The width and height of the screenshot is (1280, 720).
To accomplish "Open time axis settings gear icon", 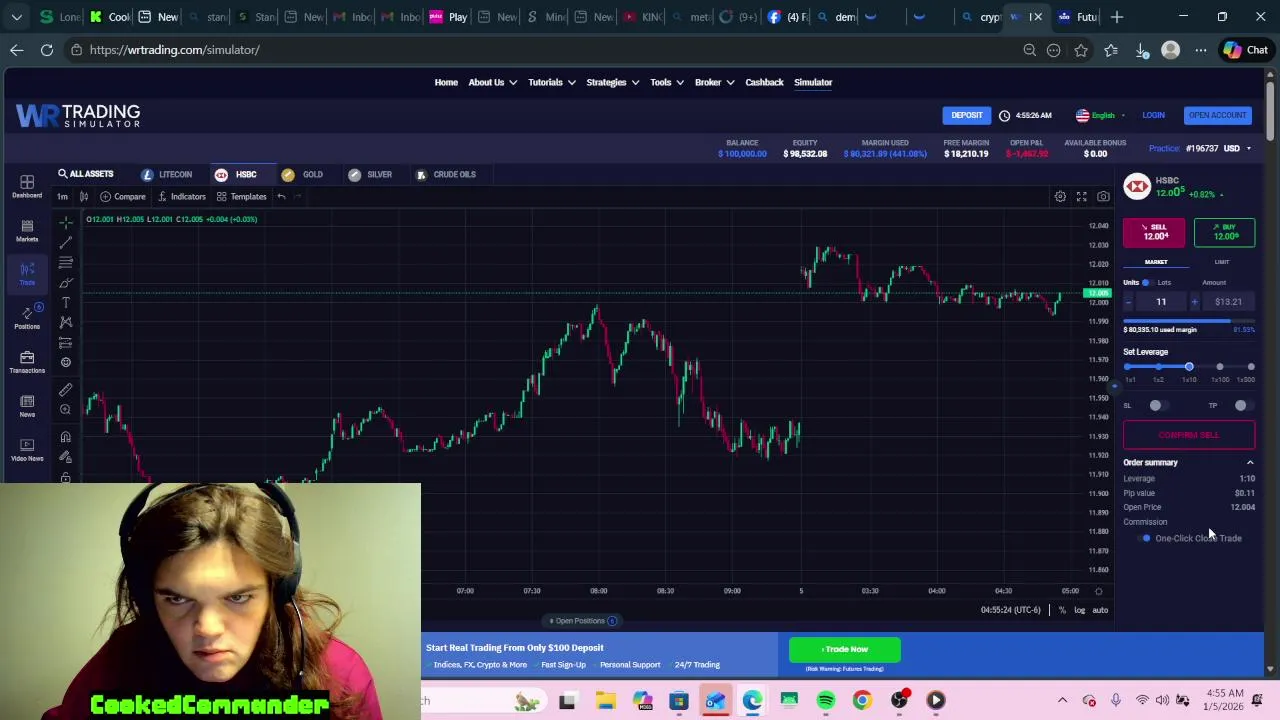I will 1098,591.
